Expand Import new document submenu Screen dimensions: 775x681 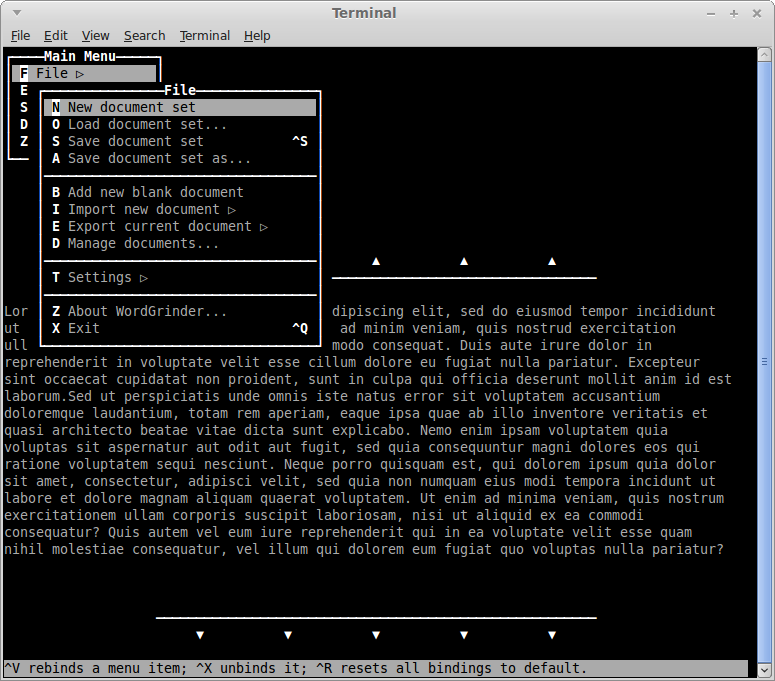pos(151,209)
